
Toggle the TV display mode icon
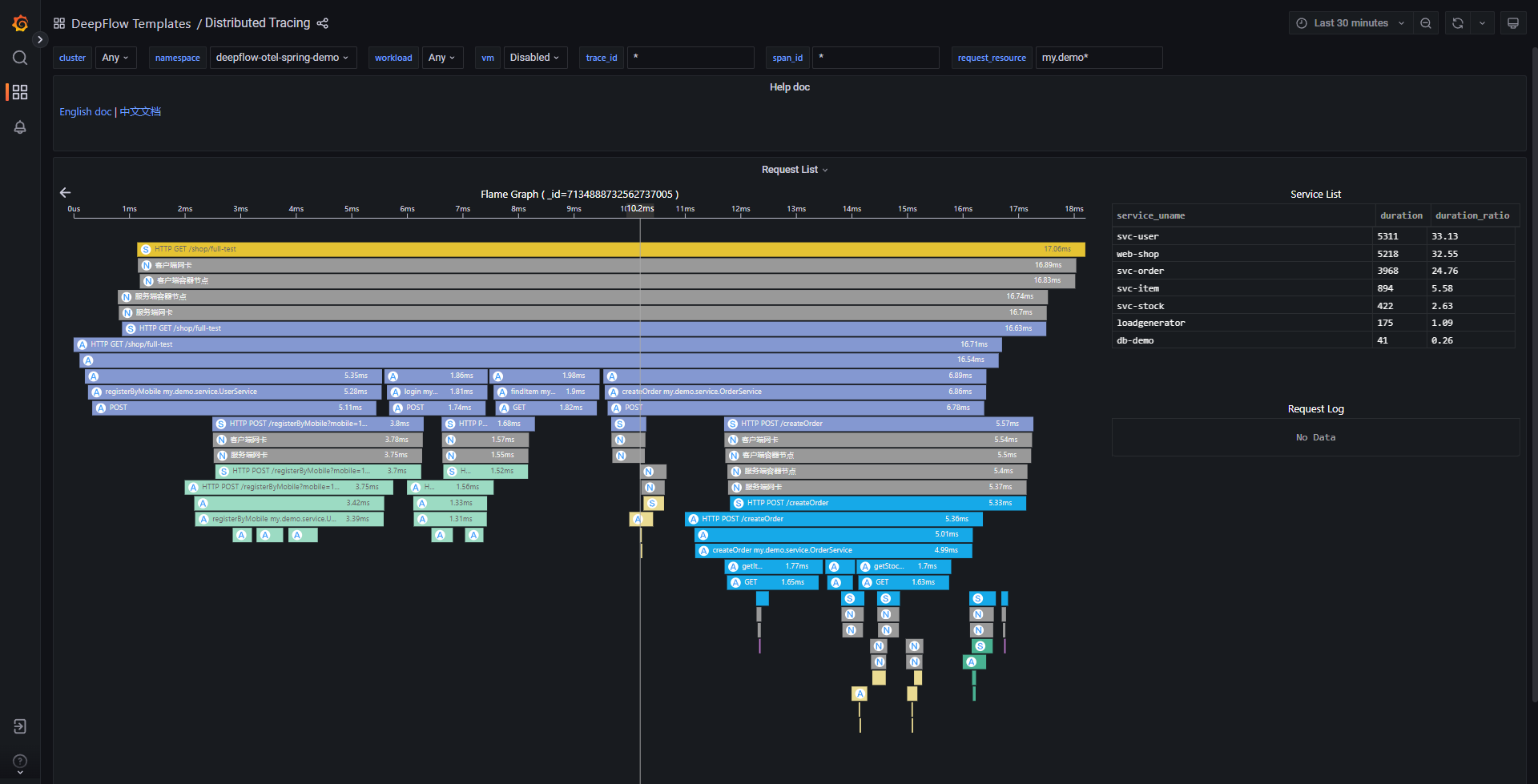[1512, 23]
